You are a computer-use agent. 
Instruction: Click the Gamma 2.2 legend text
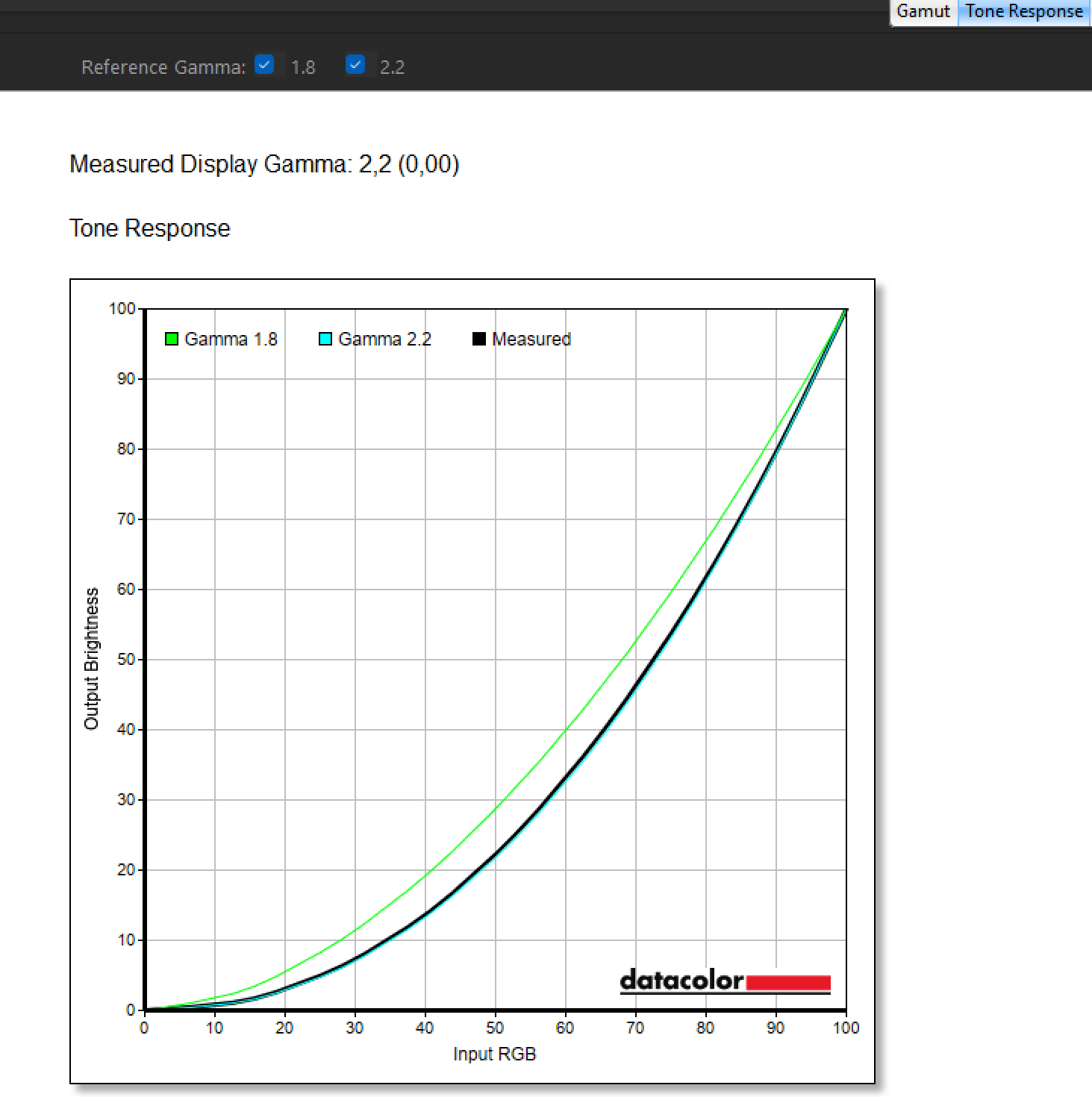384,340
